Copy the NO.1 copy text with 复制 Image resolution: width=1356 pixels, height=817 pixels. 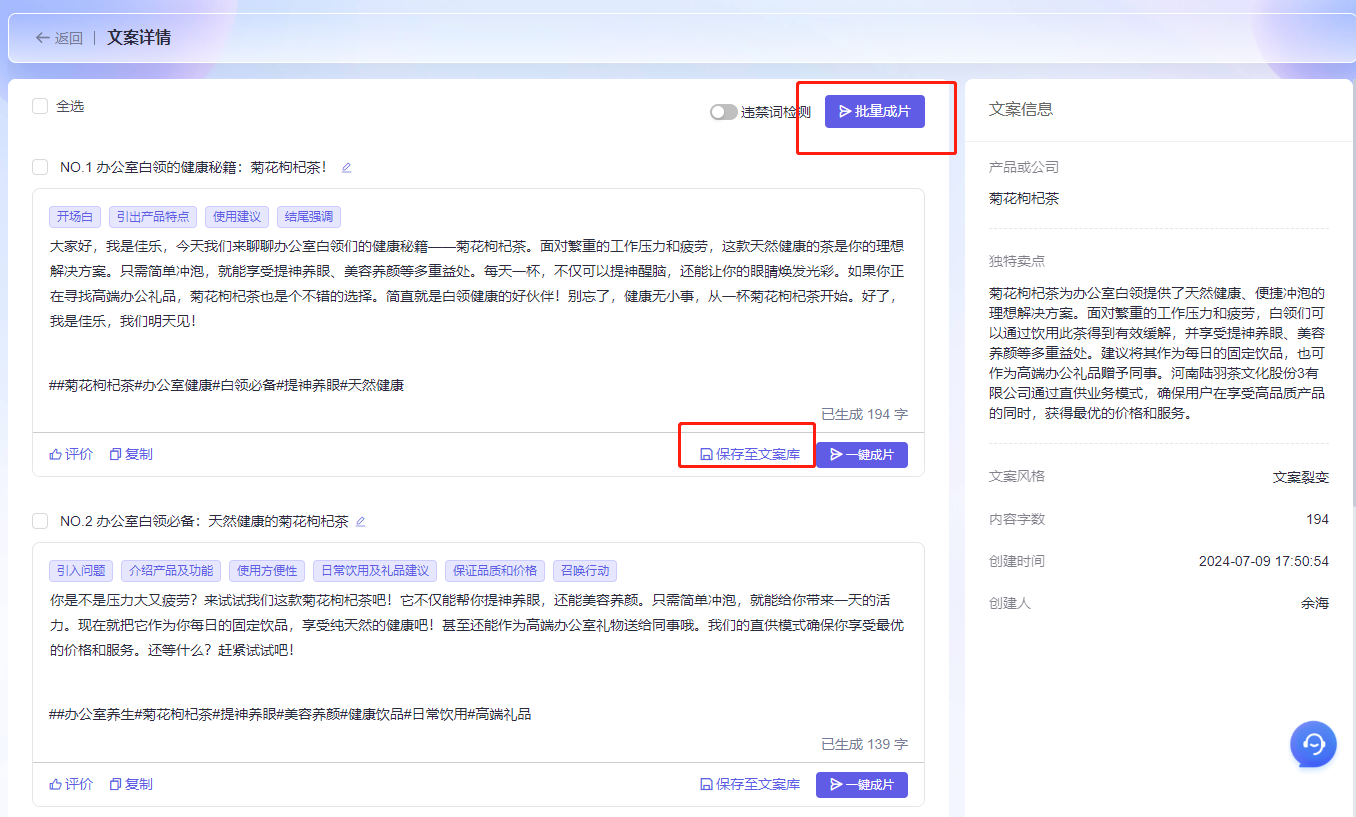pos(131,454)
